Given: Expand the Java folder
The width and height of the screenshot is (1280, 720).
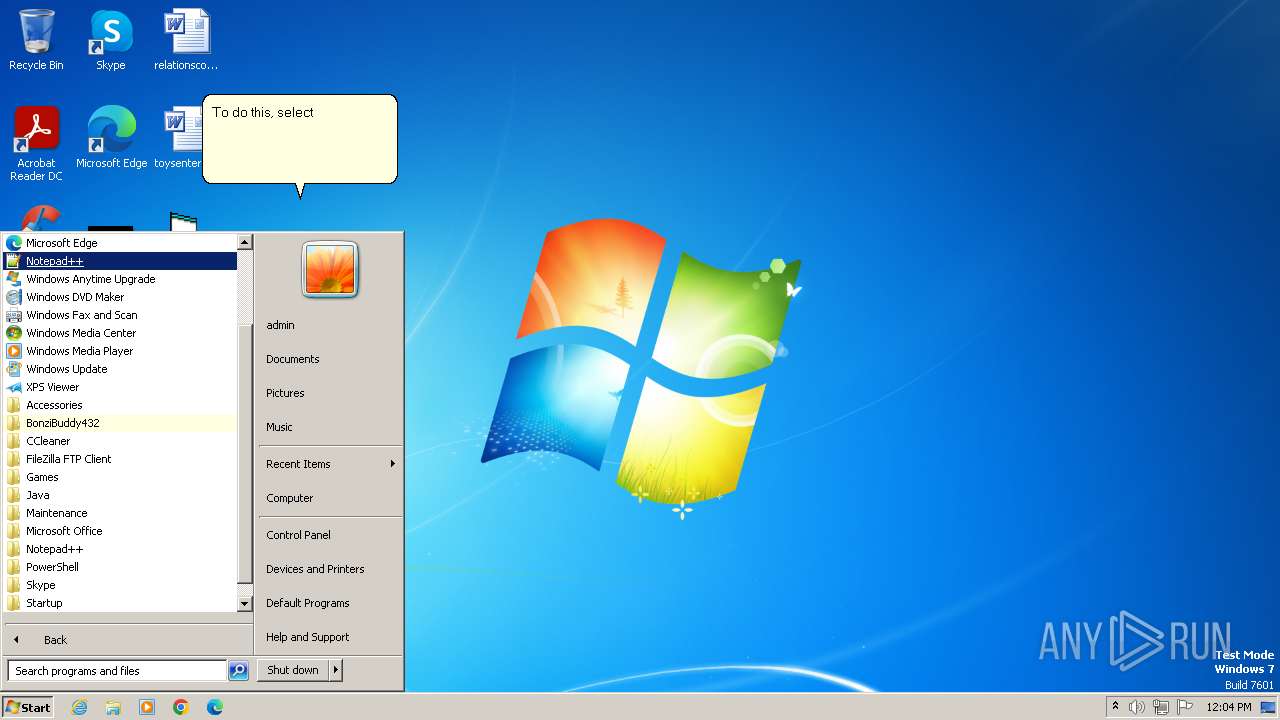Looking at the screenshot, I should (119, 495).
